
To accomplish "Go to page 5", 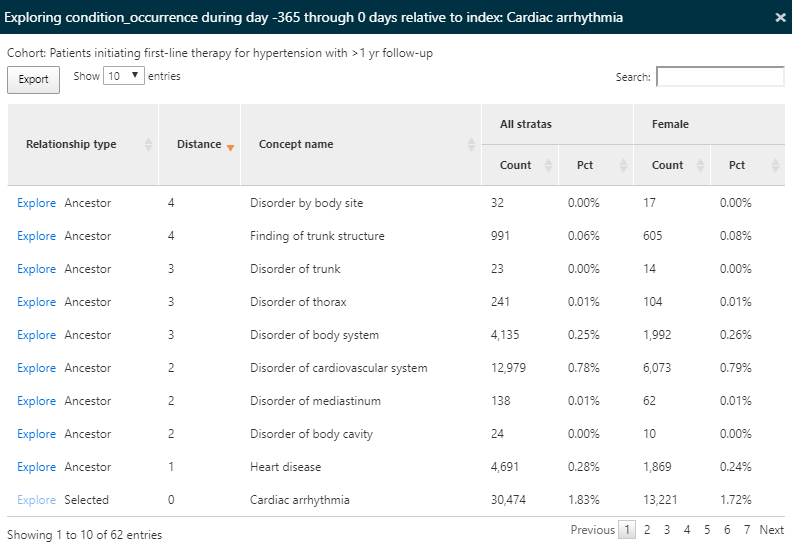I will point(707,530).
